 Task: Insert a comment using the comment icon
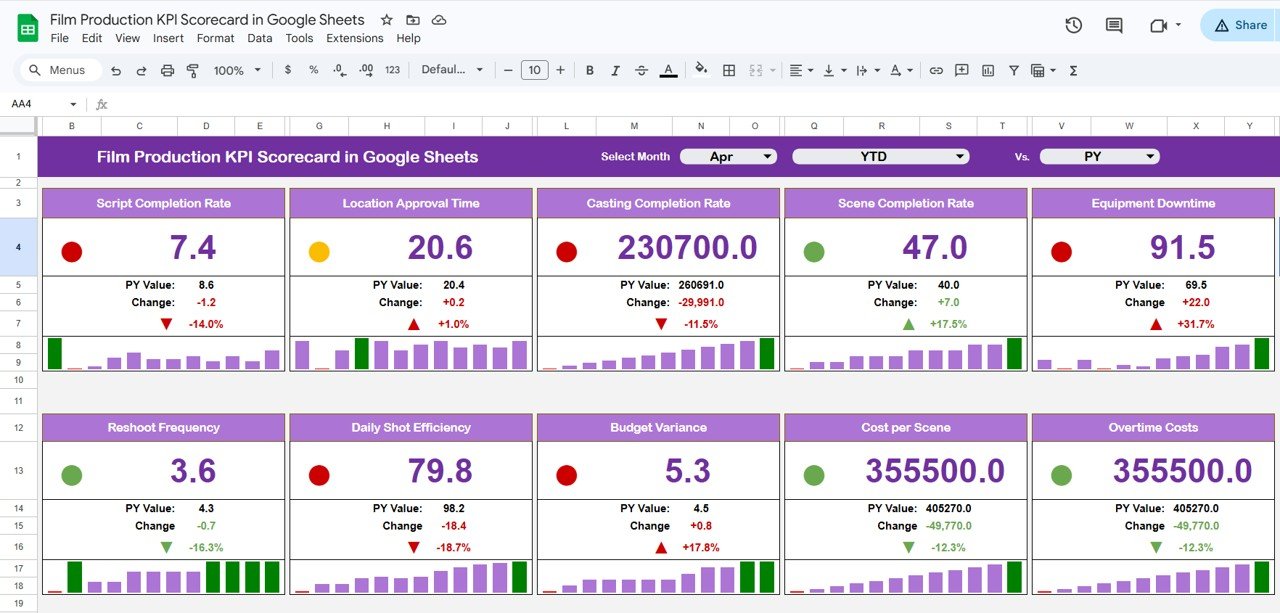(x=962, y=70)
